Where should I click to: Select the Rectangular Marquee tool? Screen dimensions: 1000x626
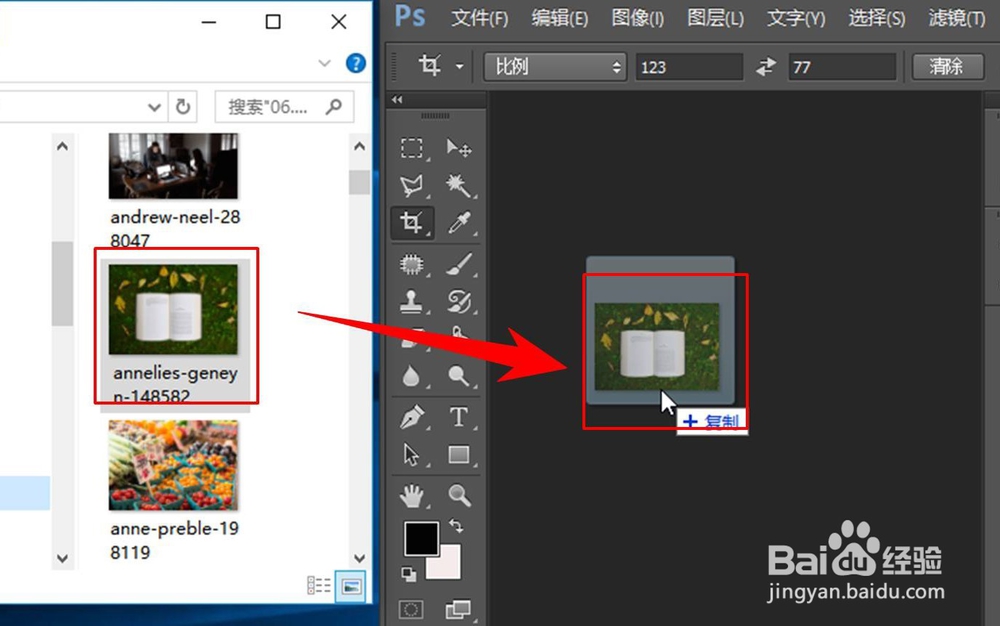(x=412, y=148)
